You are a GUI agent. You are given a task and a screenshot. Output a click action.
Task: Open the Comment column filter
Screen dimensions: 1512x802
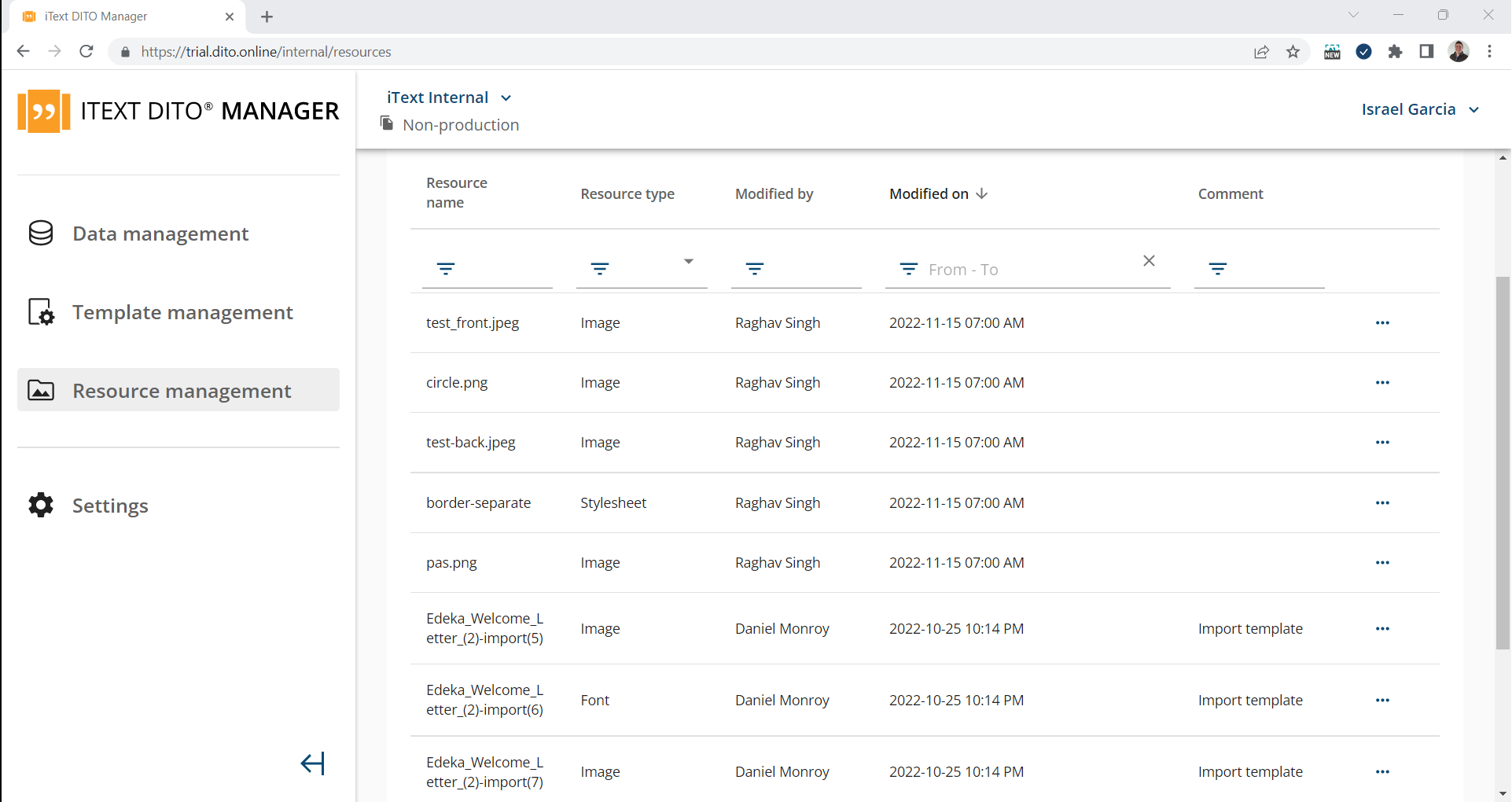click(1217, 269)
